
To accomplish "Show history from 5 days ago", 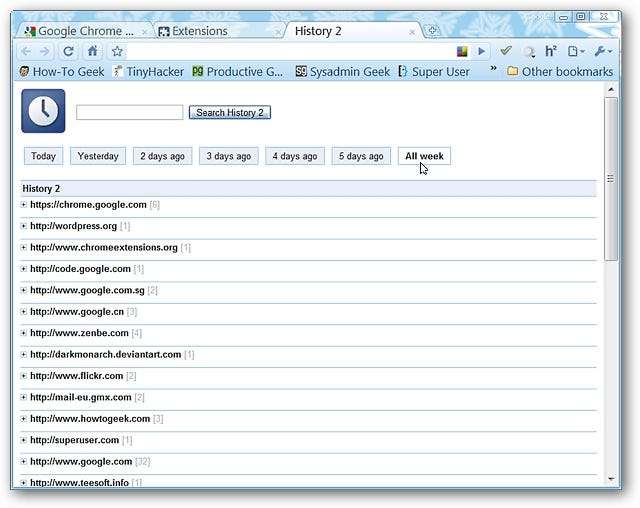I will [x=361, y=156].
